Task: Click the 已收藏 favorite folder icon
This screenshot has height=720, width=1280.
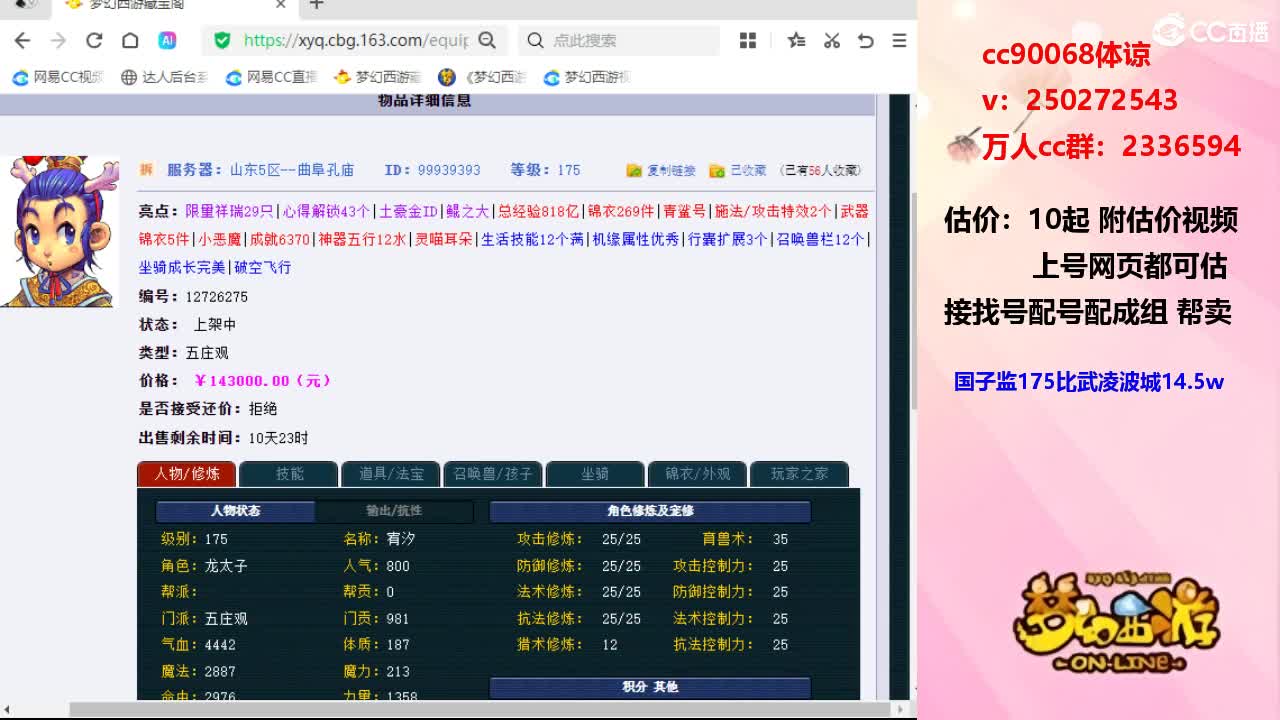Action: tap(716, 171)
